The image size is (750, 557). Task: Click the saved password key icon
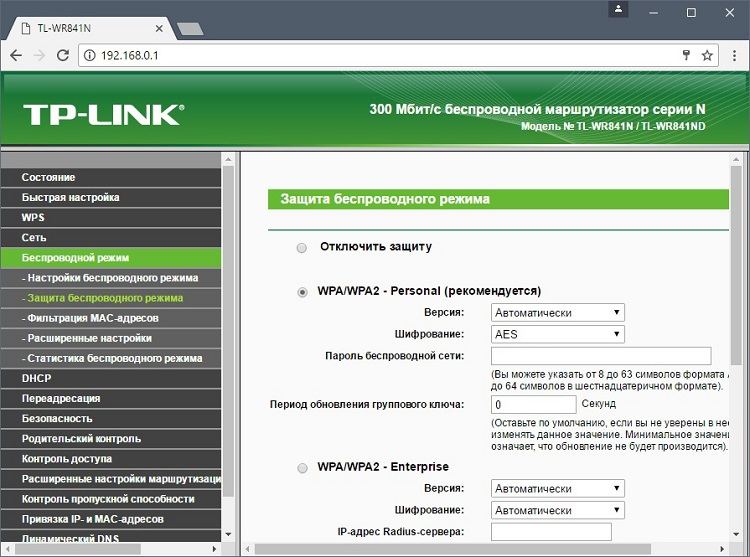coord(686,56)
